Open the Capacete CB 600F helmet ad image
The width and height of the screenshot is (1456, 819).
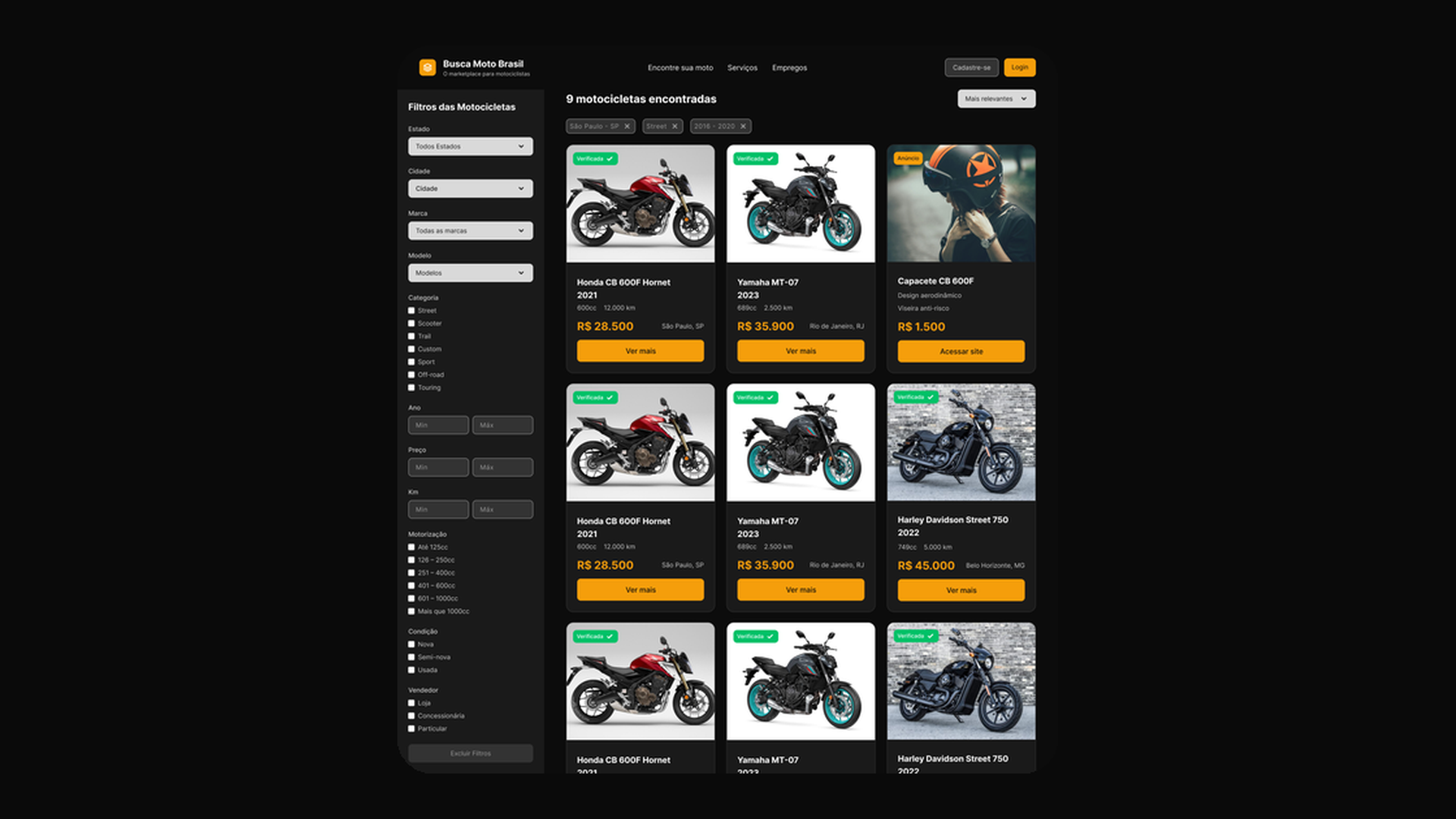tap(961, 204)
